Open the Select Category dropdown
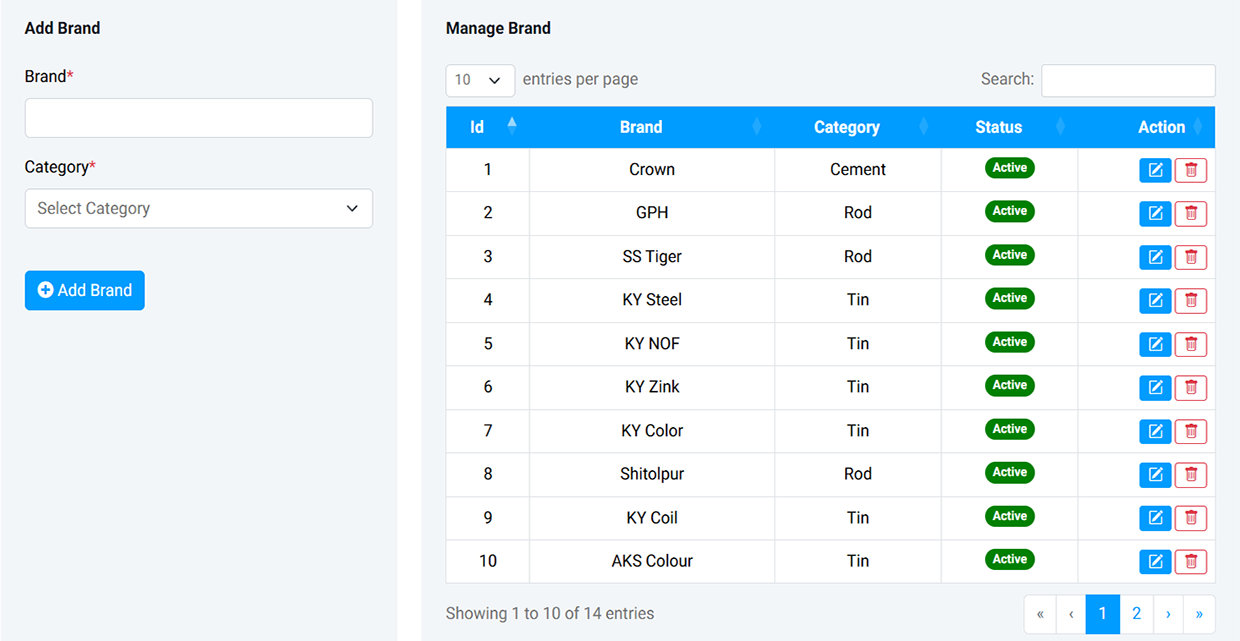This screenshot has height=641, width=1240. pos(199,209)
